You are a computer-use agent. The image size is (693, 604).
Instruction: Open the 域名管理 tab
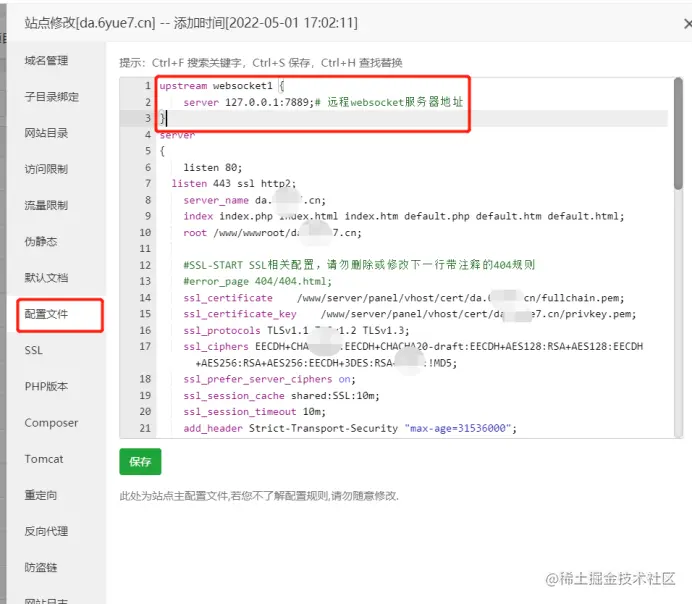coord(46,61)
